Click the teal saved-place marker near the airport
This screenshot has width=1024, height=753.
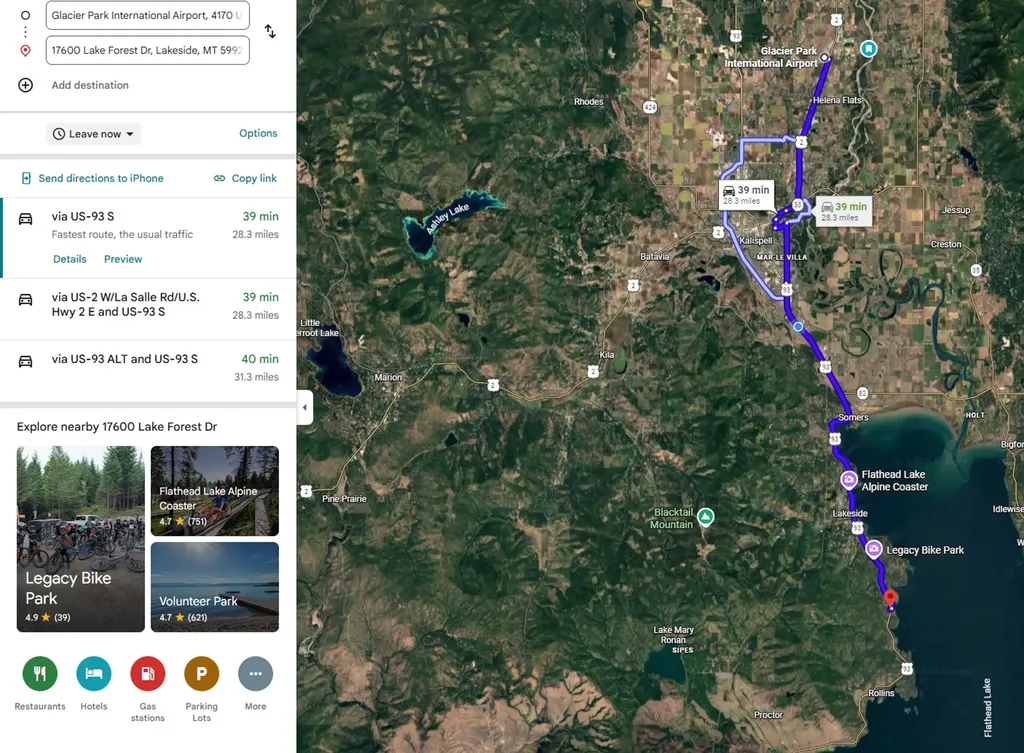pos(869,49)
